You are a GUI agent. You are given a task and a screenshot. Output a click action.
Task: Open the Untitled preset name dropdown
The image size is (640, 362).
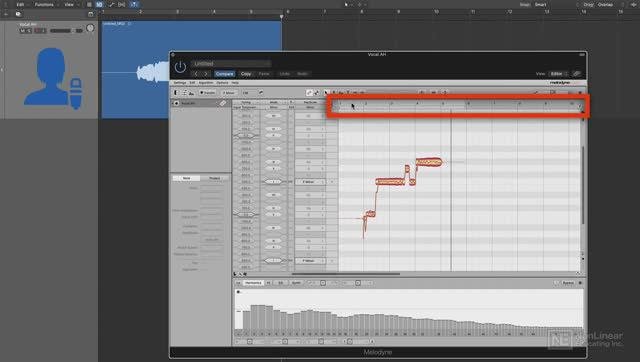[231, 64]
